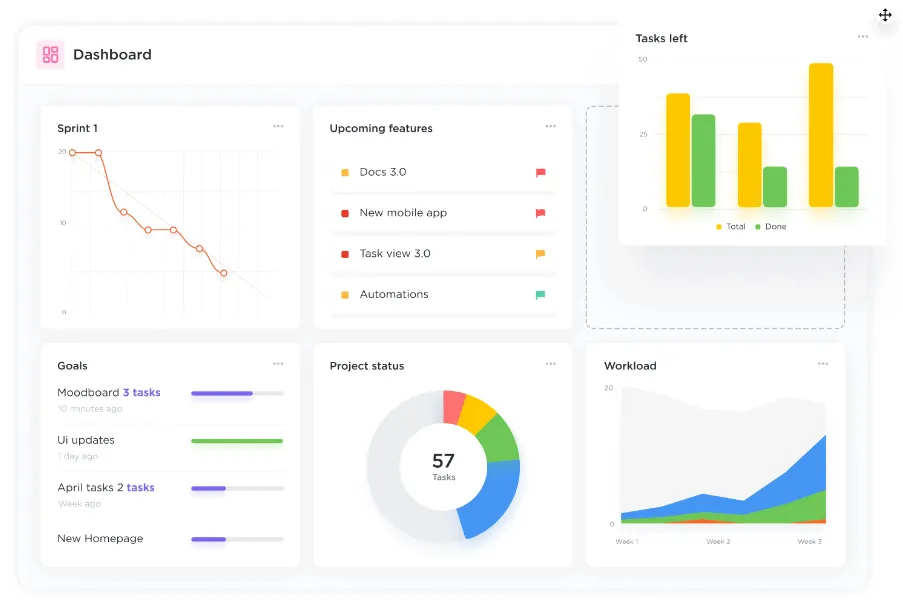
Task: Click the yellow flag on Task view 3.0
Action: pyautogui.click(x=540, y=254)
